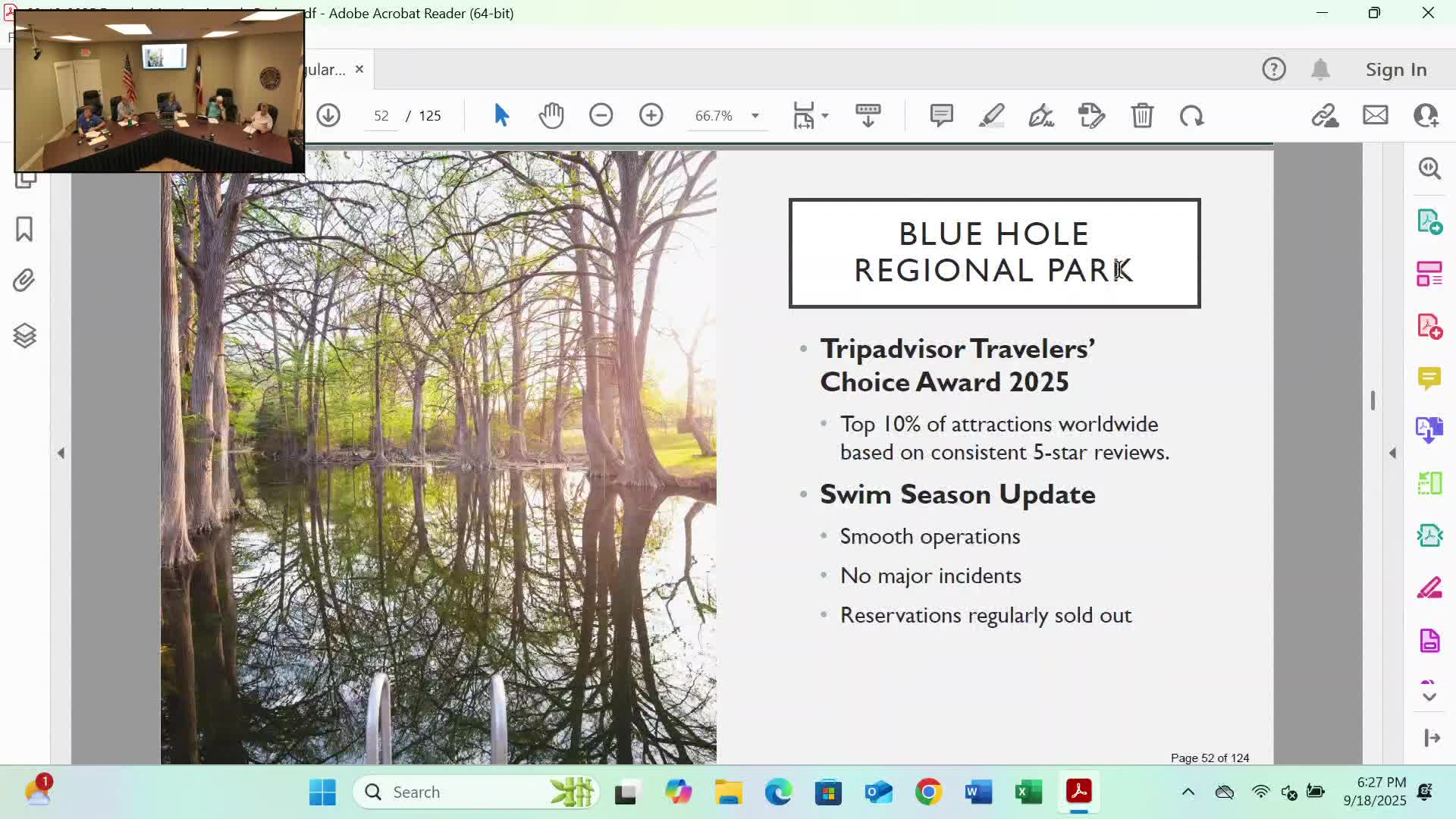Zoom in with plus button
This screenshot has width=1456, height=819.
pyautogui.click(x=651, y=115)
